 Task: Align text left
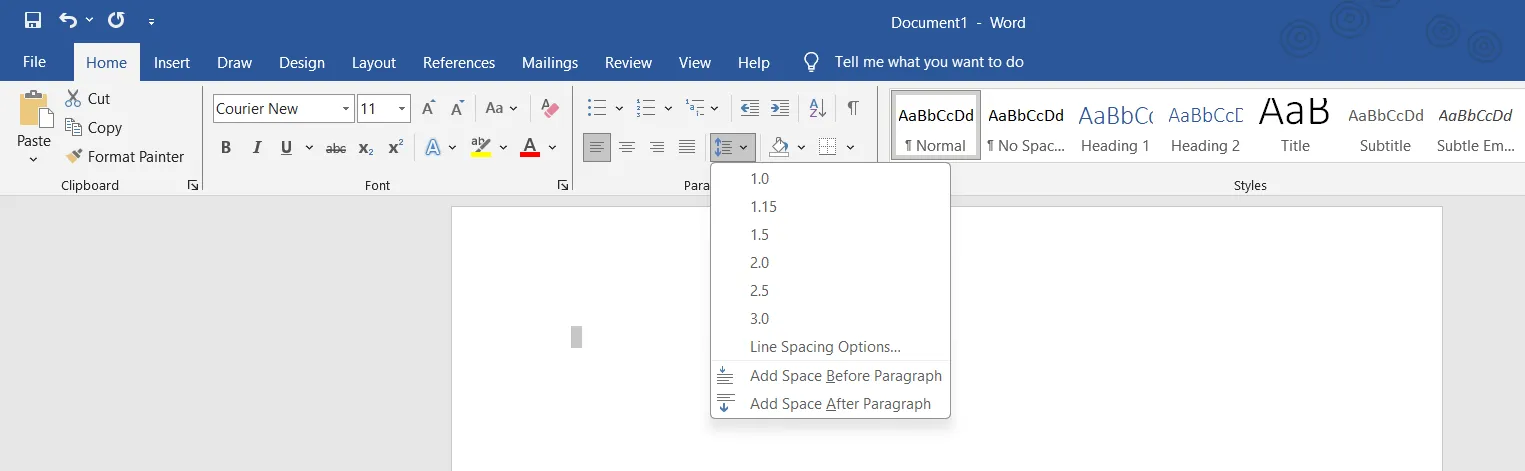pyautogui.click(x=597, y=147)
